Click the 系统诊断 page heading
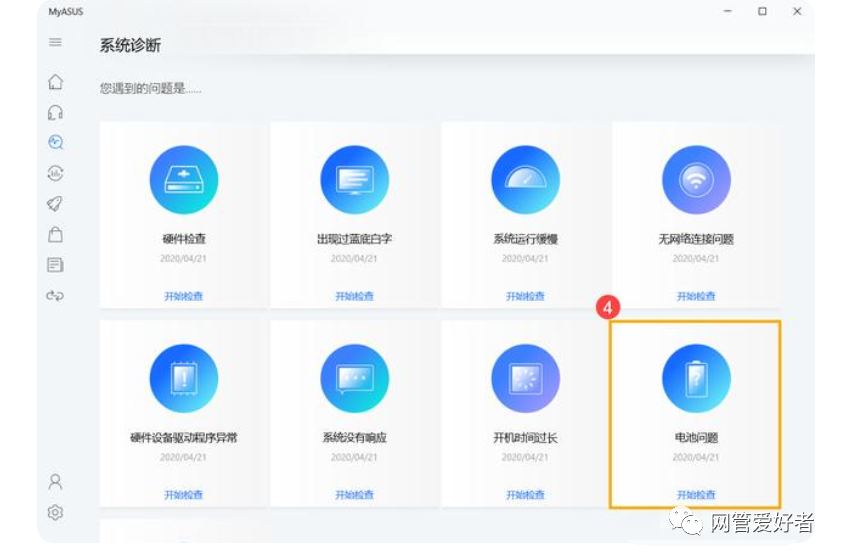 (x=130, y=45)
